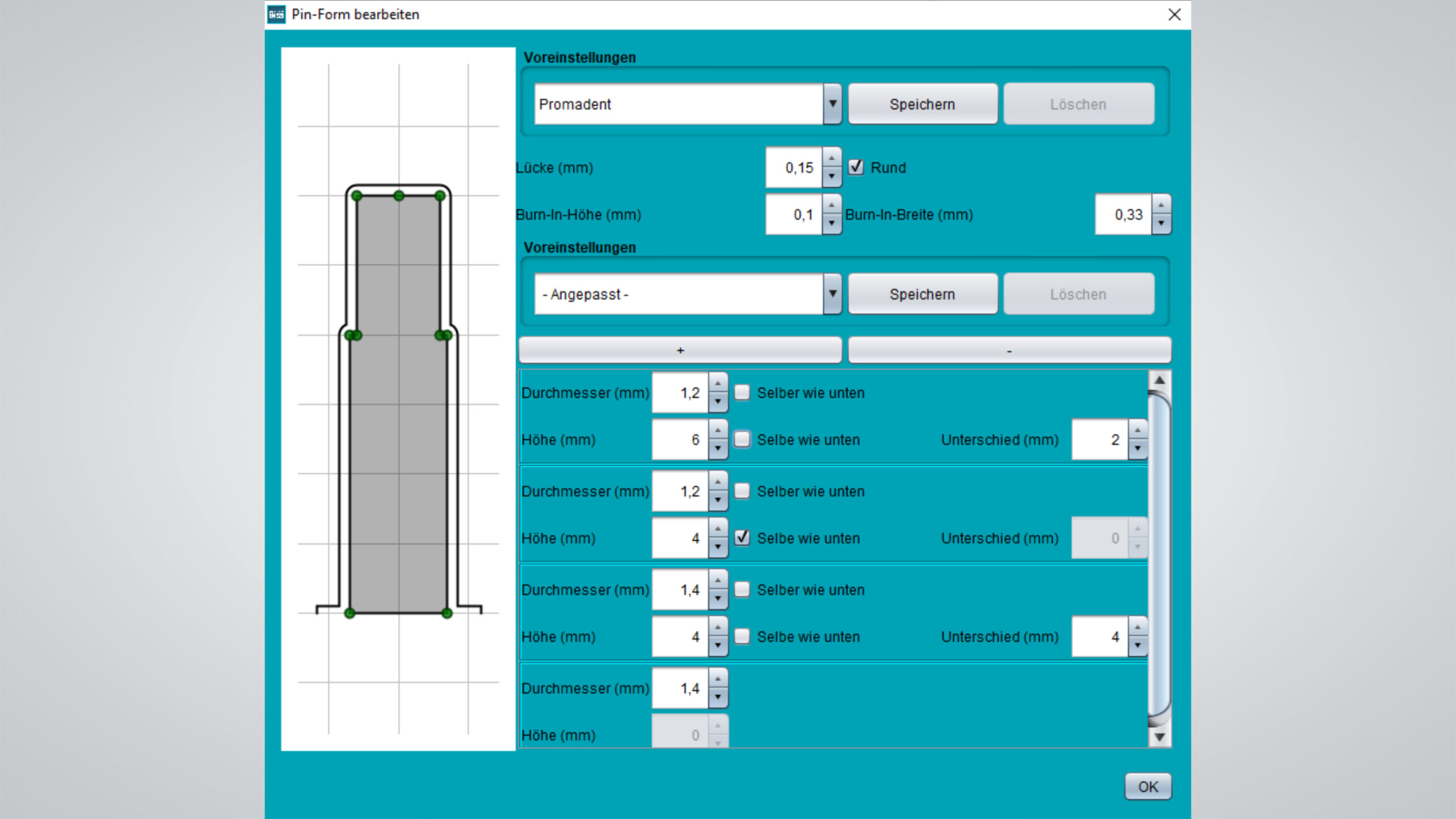Increase the Lücke (mm) value with the up arrow
This screenshot has height=819, width=1456.
[x=832, y=158]
